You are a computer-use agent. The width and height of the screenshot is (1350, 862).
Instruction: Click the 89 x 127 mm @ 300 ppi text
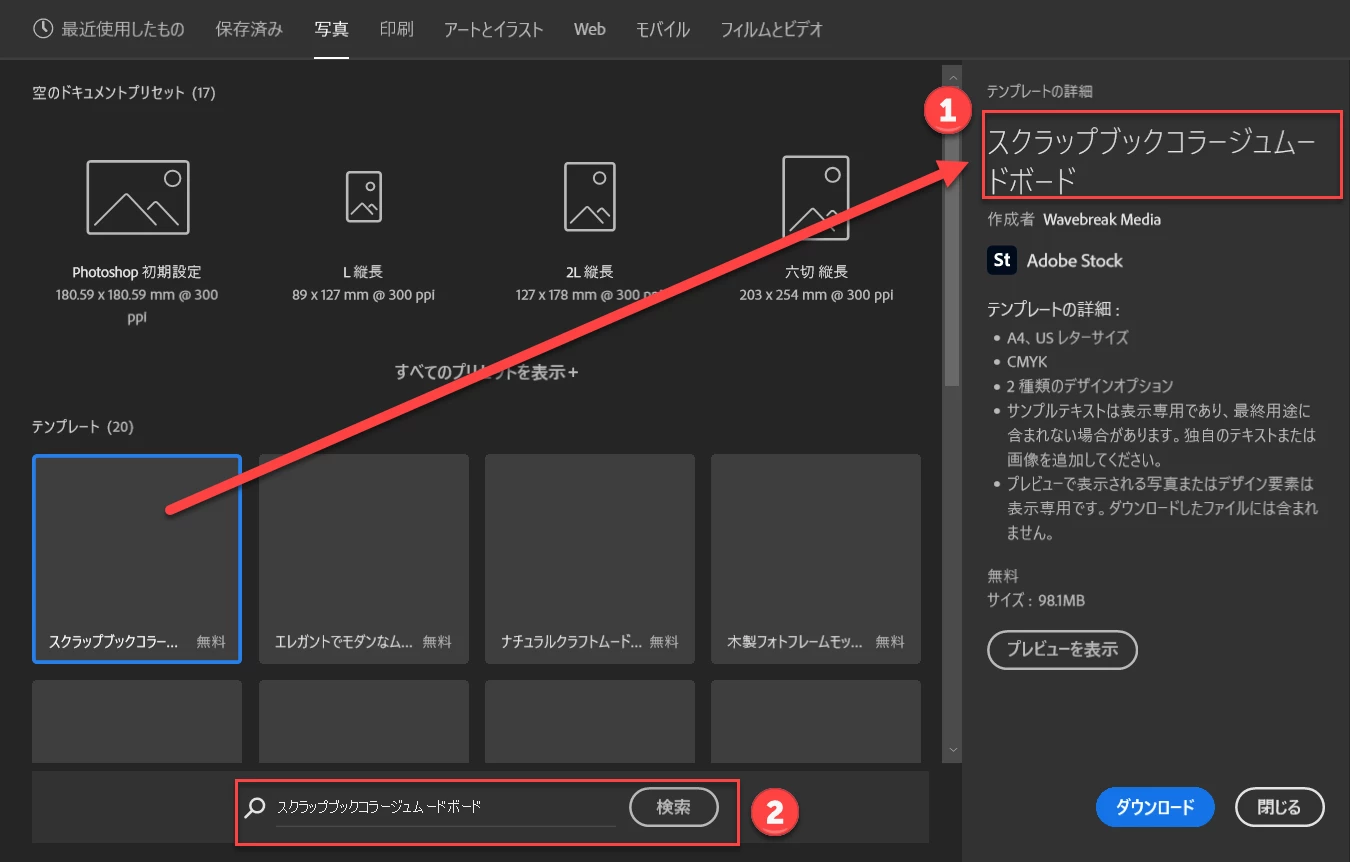363,295
